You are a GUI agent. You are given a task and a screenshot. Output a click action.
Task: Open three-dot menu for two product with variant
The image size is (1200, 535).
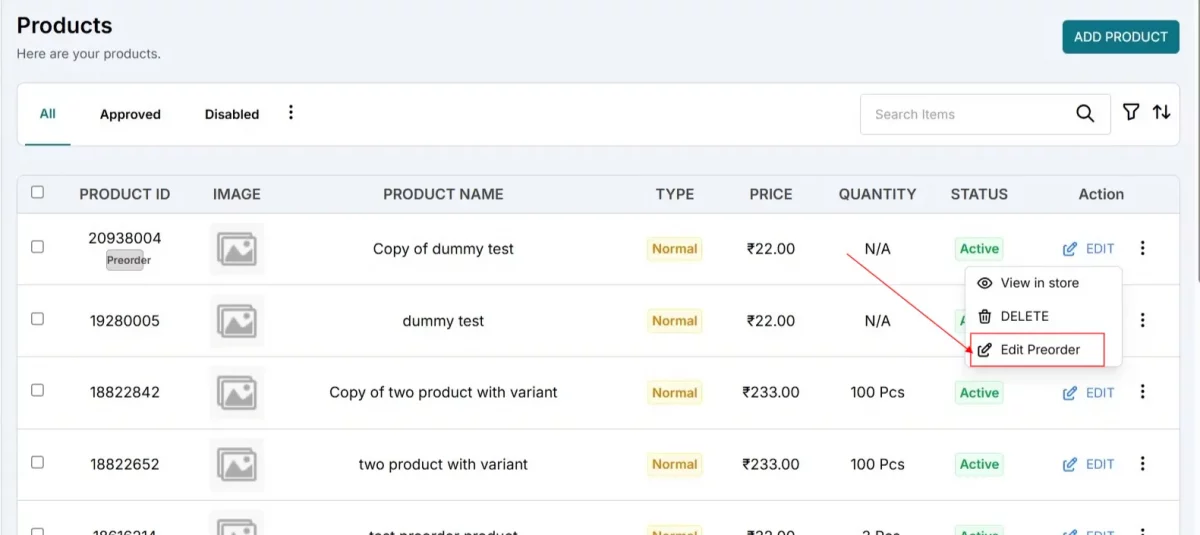pos(1143,464)
